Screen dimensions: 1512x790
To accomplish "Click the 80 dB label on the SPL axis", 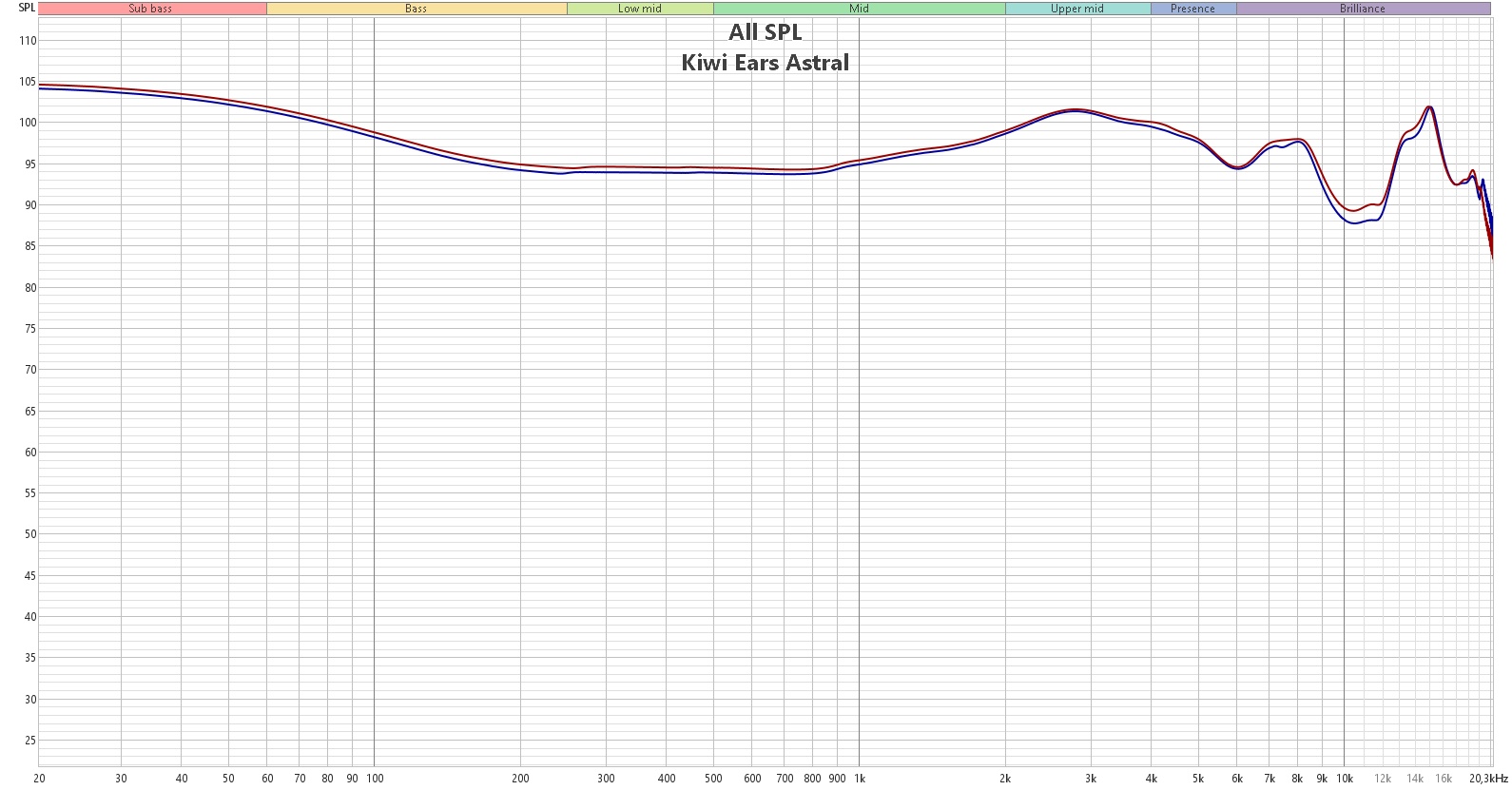I will click(x=30, y=288).
